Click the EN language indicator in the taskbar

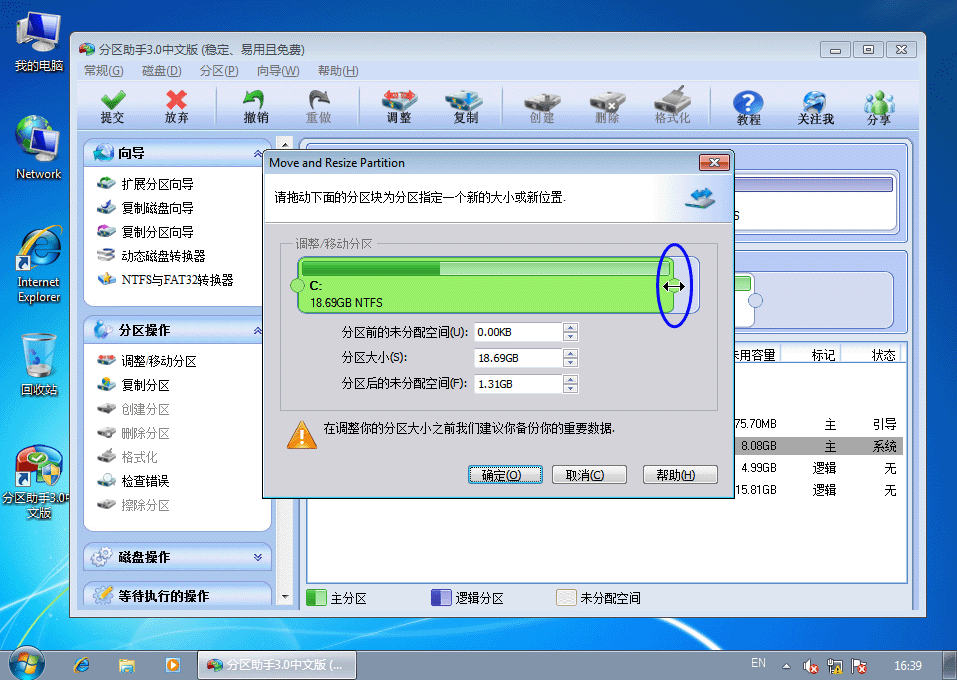tap(758, 663)
